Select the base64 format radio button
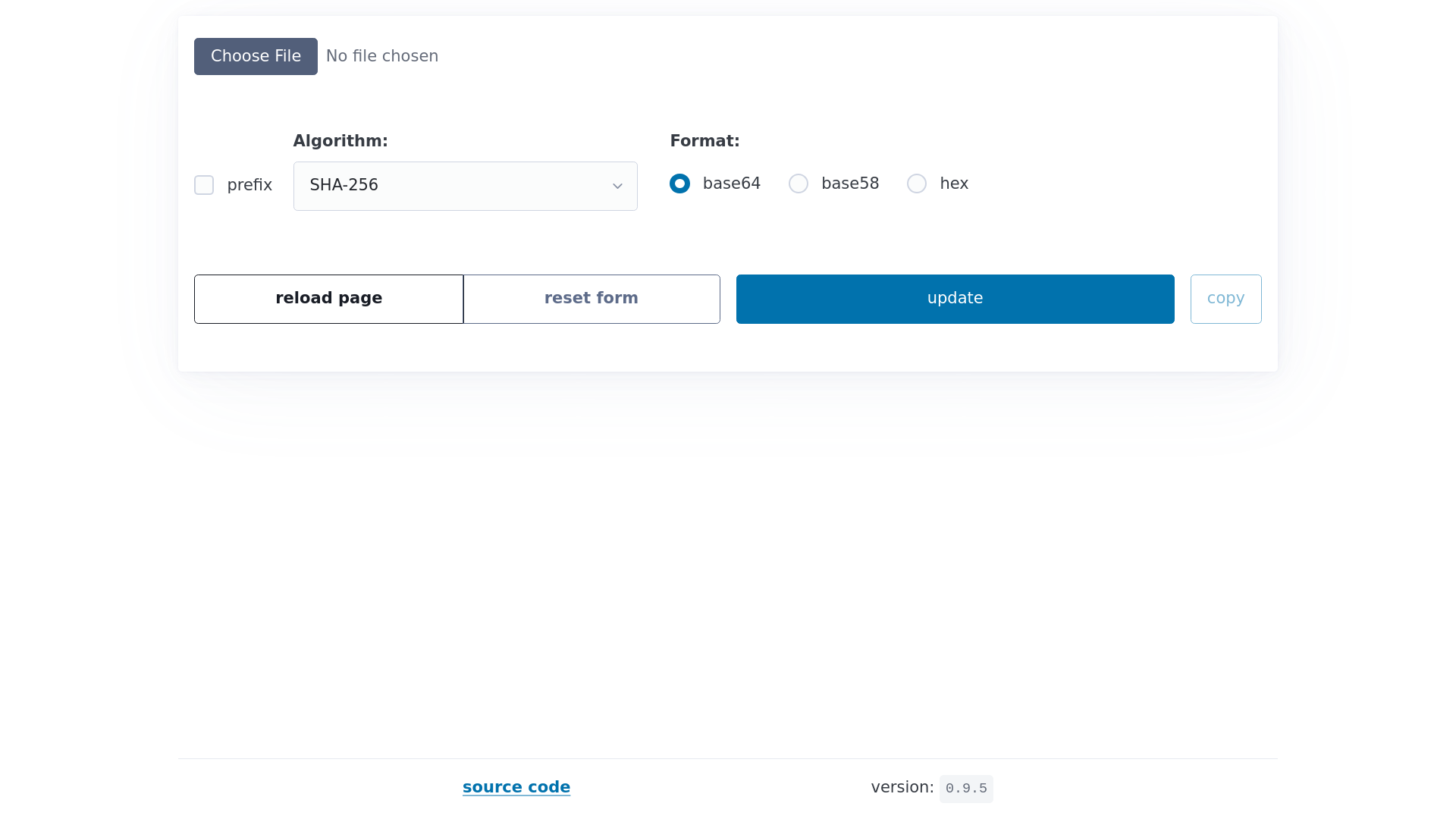 [x=679, y=184]
